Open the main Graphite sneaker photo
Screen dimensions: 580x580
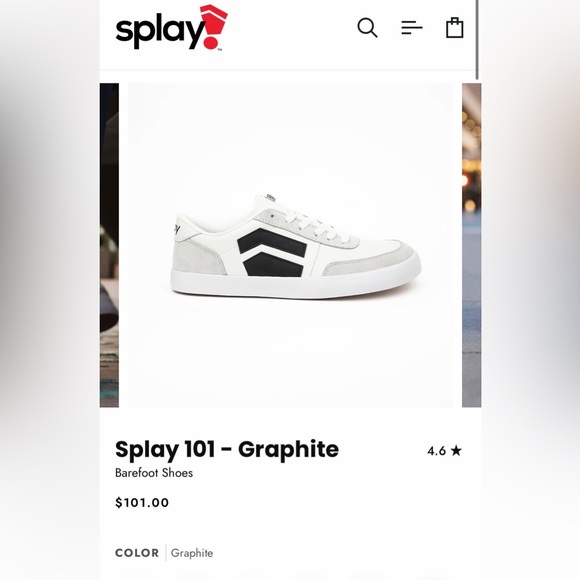coord(290,245)
